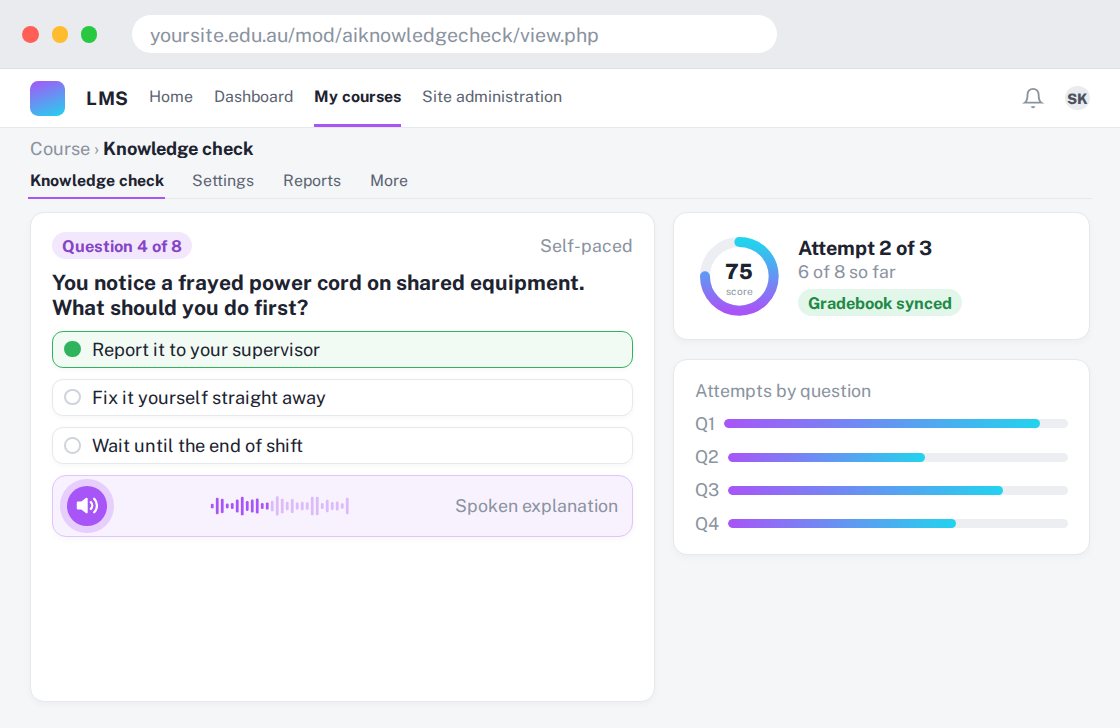Open My courses in navigation bar
The width and height of the screenshot is (1120, 728).
(x=358, y=96)
